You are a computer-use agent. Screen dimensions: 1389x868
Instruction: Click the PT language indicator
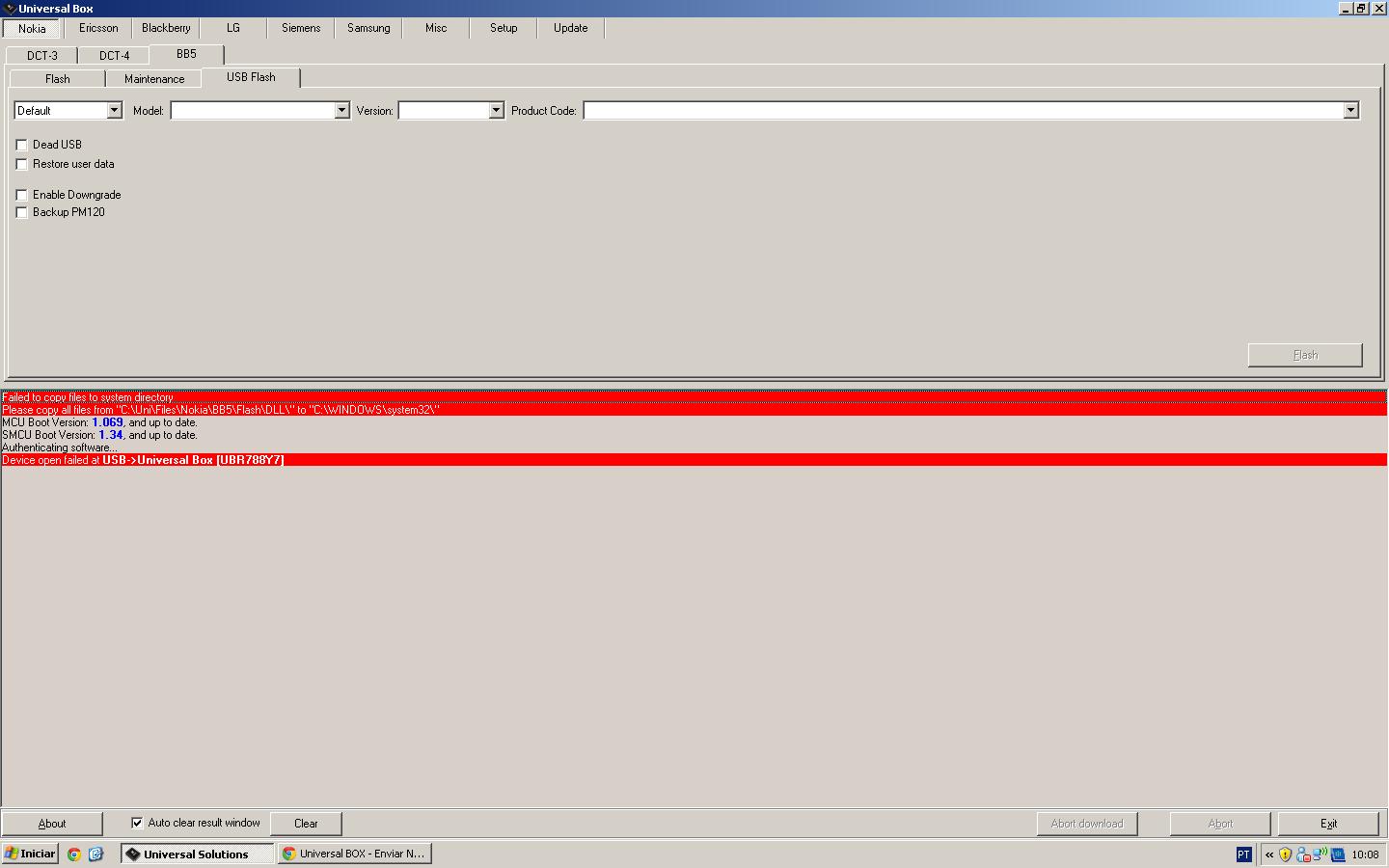pos(1243,854)
